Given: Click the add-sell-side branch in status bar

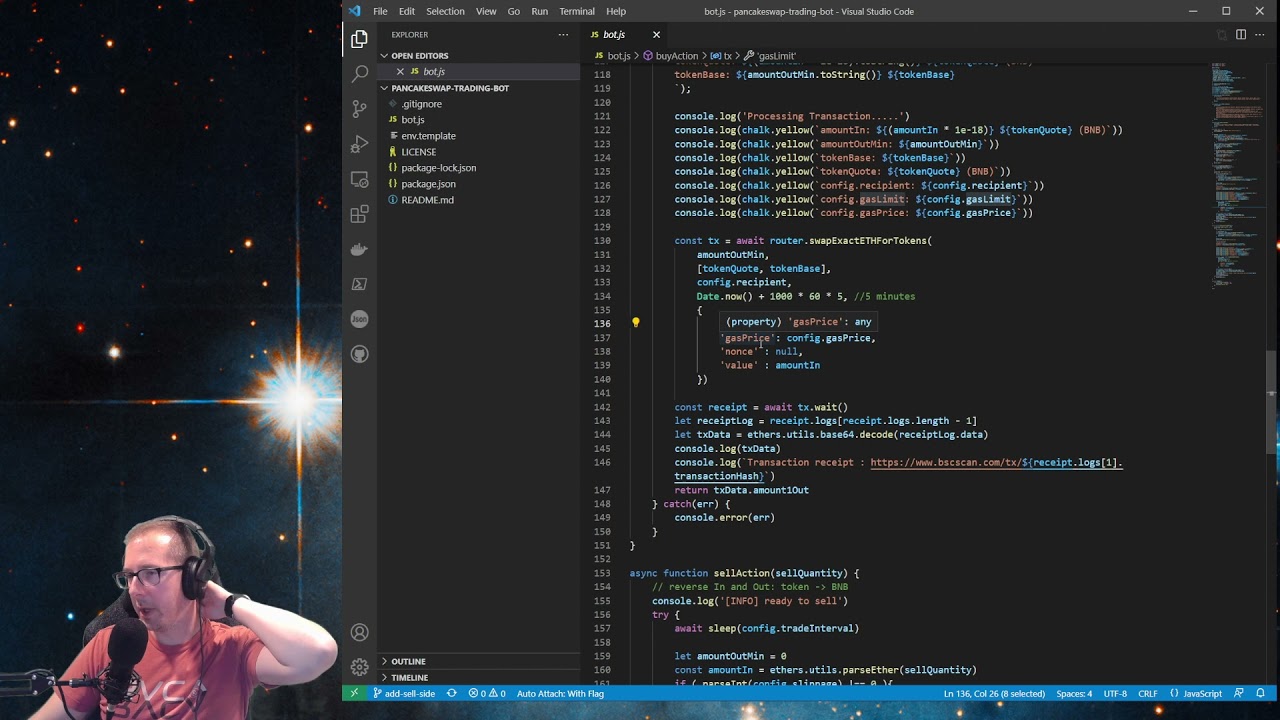Looking at the screenshot, I should [405, 693].
